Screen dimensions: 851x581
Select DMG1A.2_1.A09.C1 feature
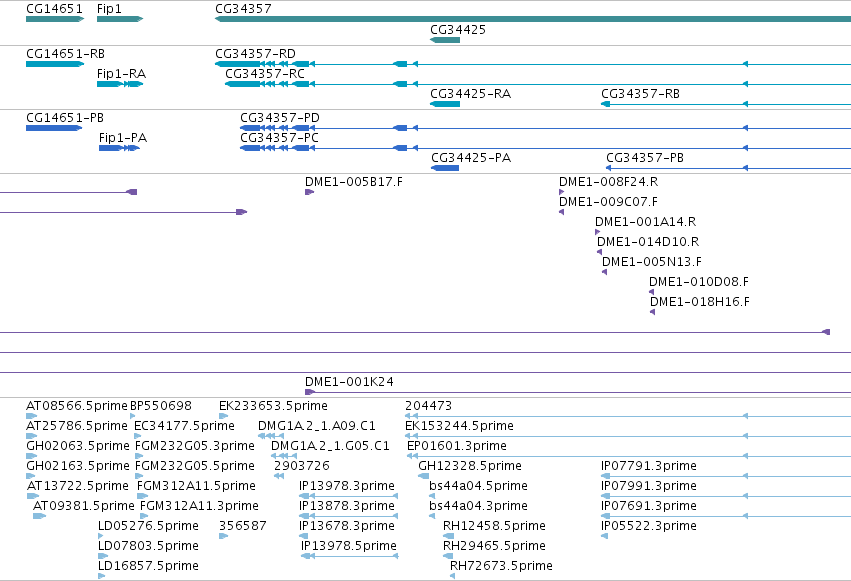pos(271,436)
